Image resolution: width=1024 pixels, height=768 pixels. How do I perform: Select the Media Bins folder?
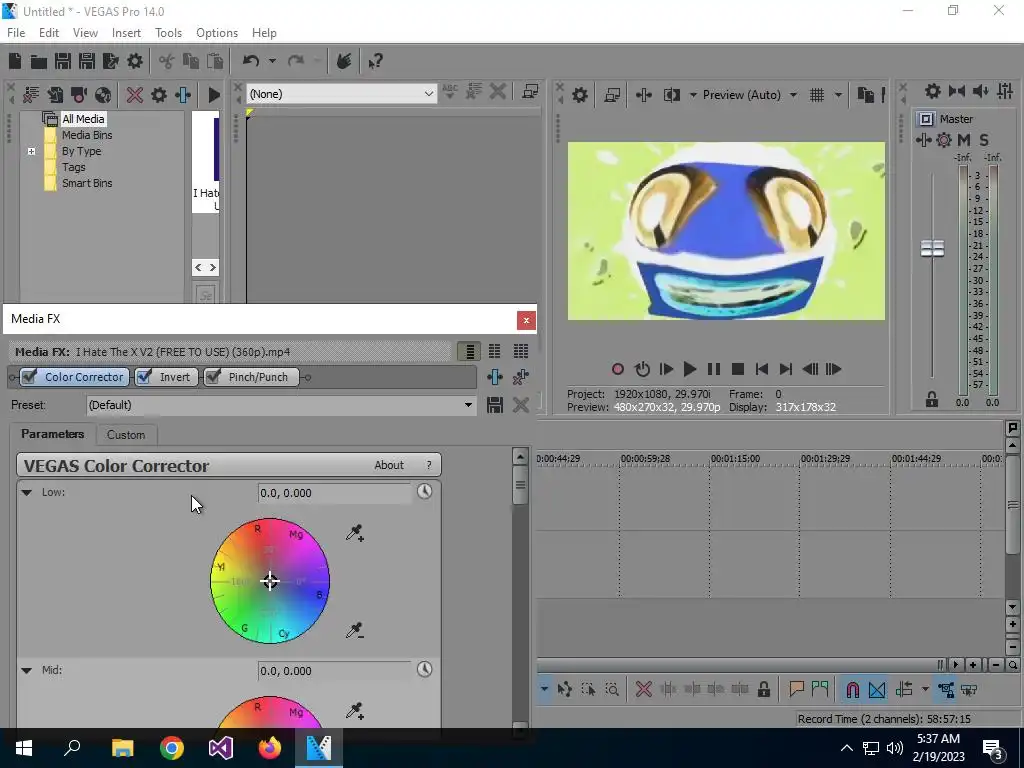coord(87,135)
